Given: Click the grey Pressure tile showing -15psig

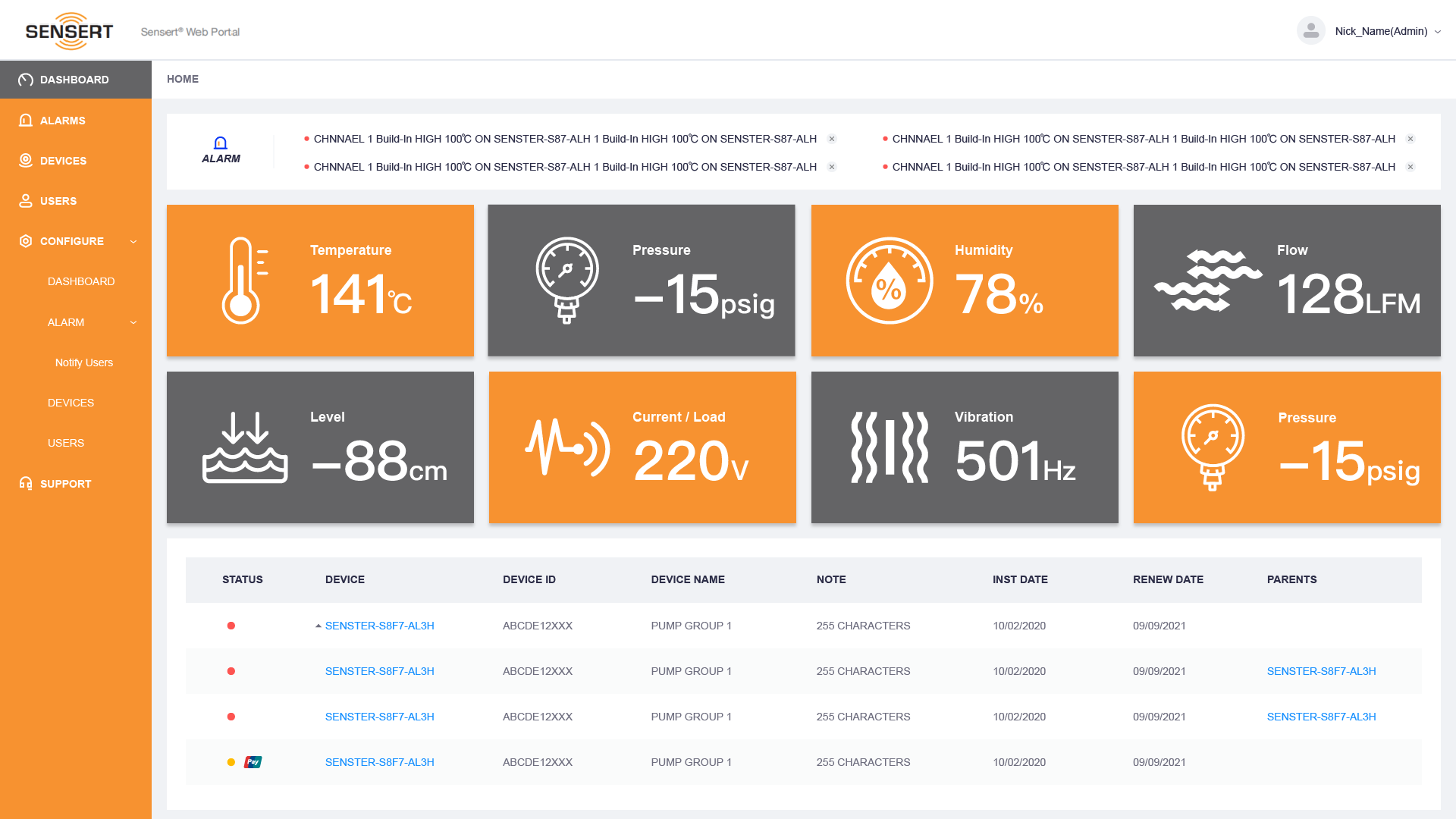Looking at the screenshot, I should 641,281.
